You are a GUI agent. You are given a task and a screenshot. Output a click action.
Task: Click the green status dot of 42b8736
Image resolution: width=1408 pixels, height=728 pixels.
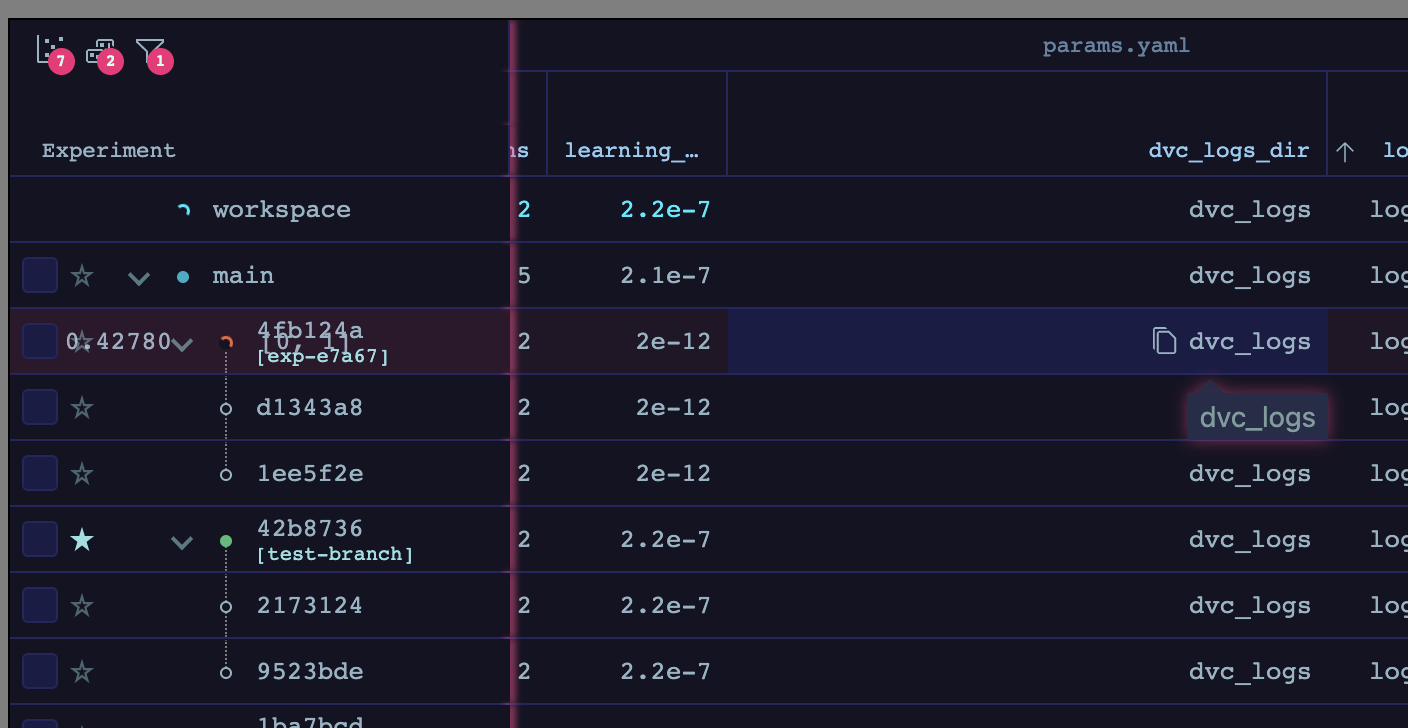[226, 541]
